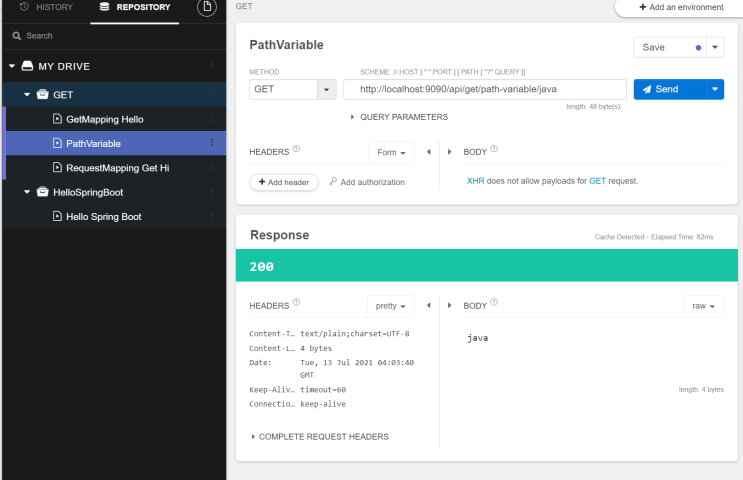Click Add authorization button
743x480 pixels.
pyautogui.click(x=367, y=182)
